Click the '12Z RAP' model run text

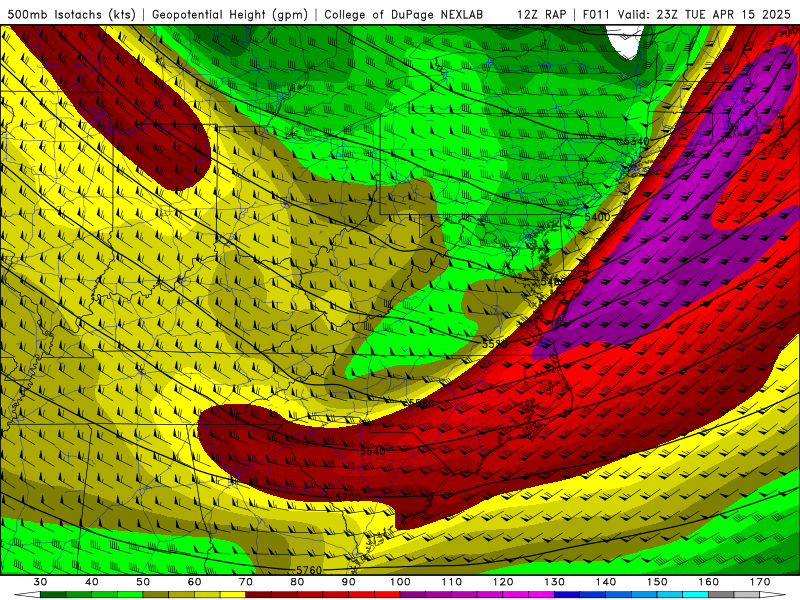(x=541, y=14)
